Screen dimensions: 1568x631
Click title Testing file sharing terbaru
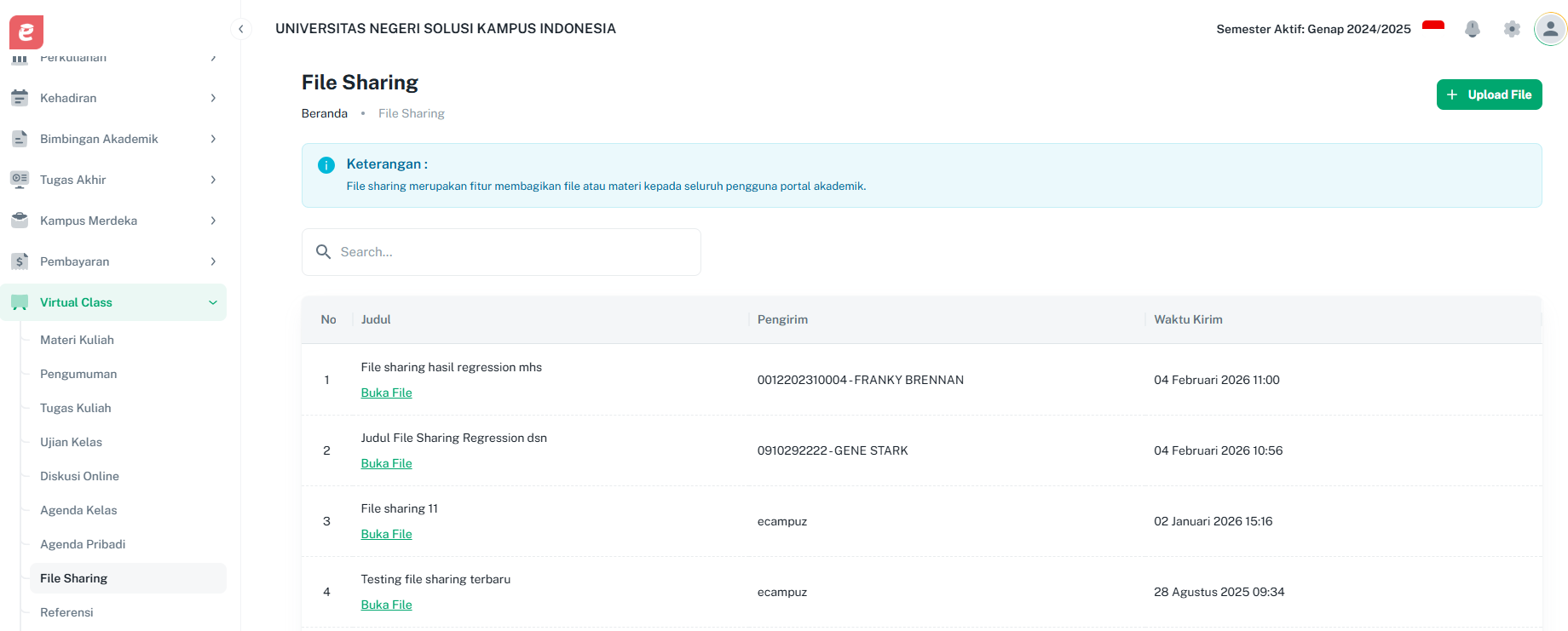point(435,579)
